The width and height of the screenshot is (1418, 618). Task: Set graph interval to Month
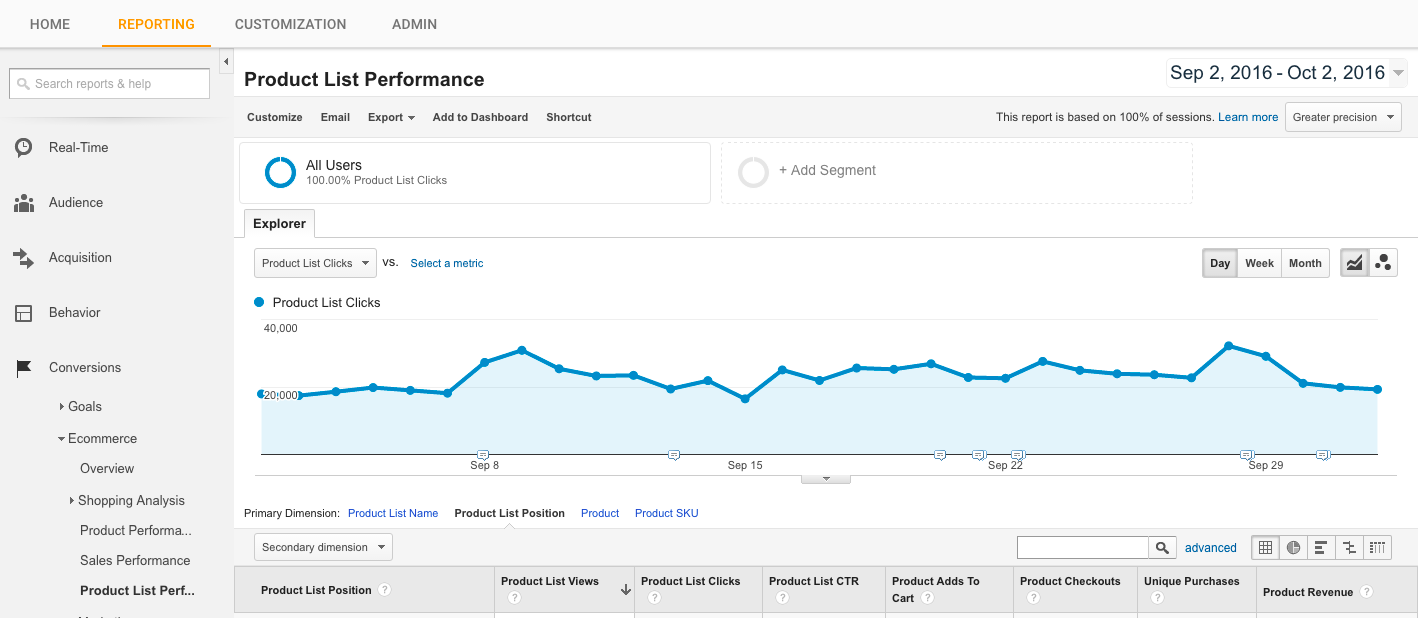pos(1305,263)
